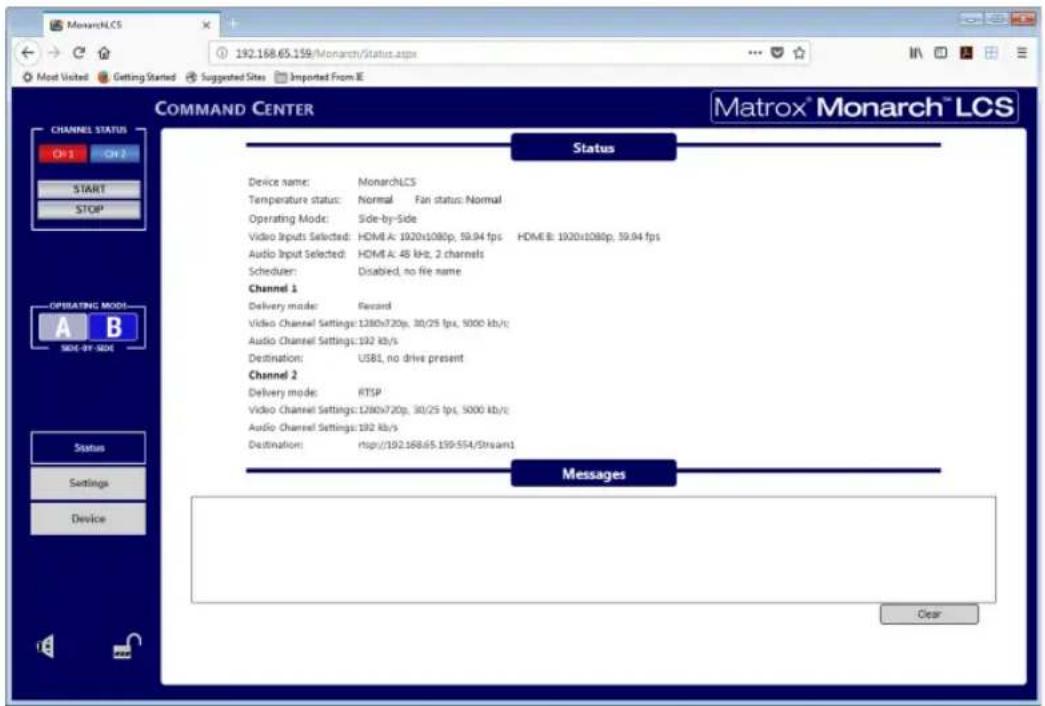Click the Pocket save icon in address bar
This screenshot has height=706, width=1045.
tap(777, 53)
